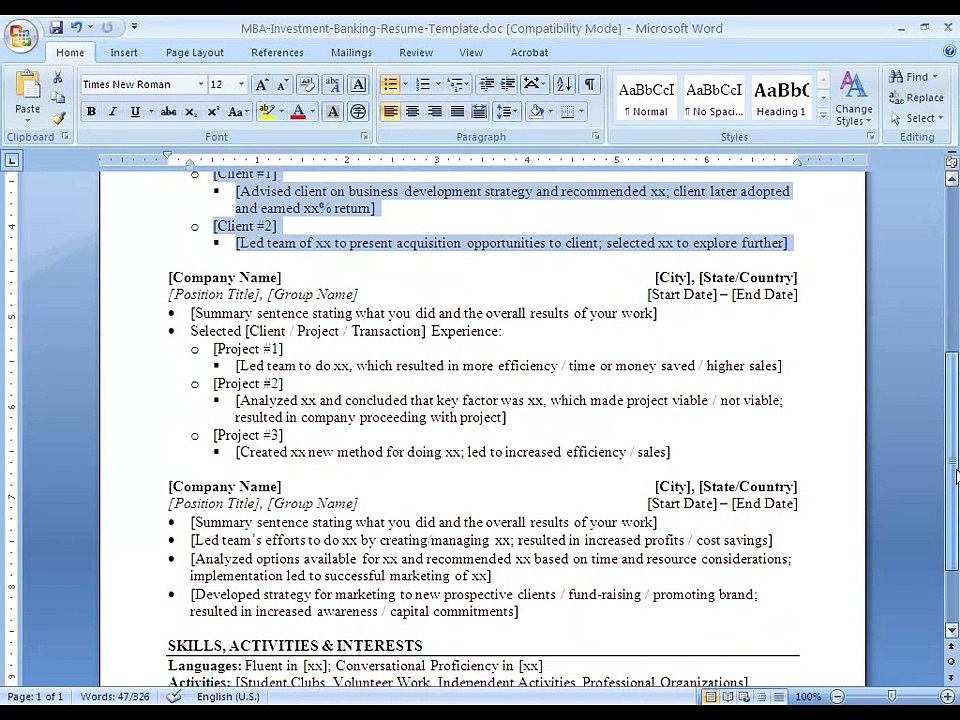Click the vertical scrollbar thumb
Image resolution: width=960 pixels, height=720 pixels.
click(x=951, y=462)
